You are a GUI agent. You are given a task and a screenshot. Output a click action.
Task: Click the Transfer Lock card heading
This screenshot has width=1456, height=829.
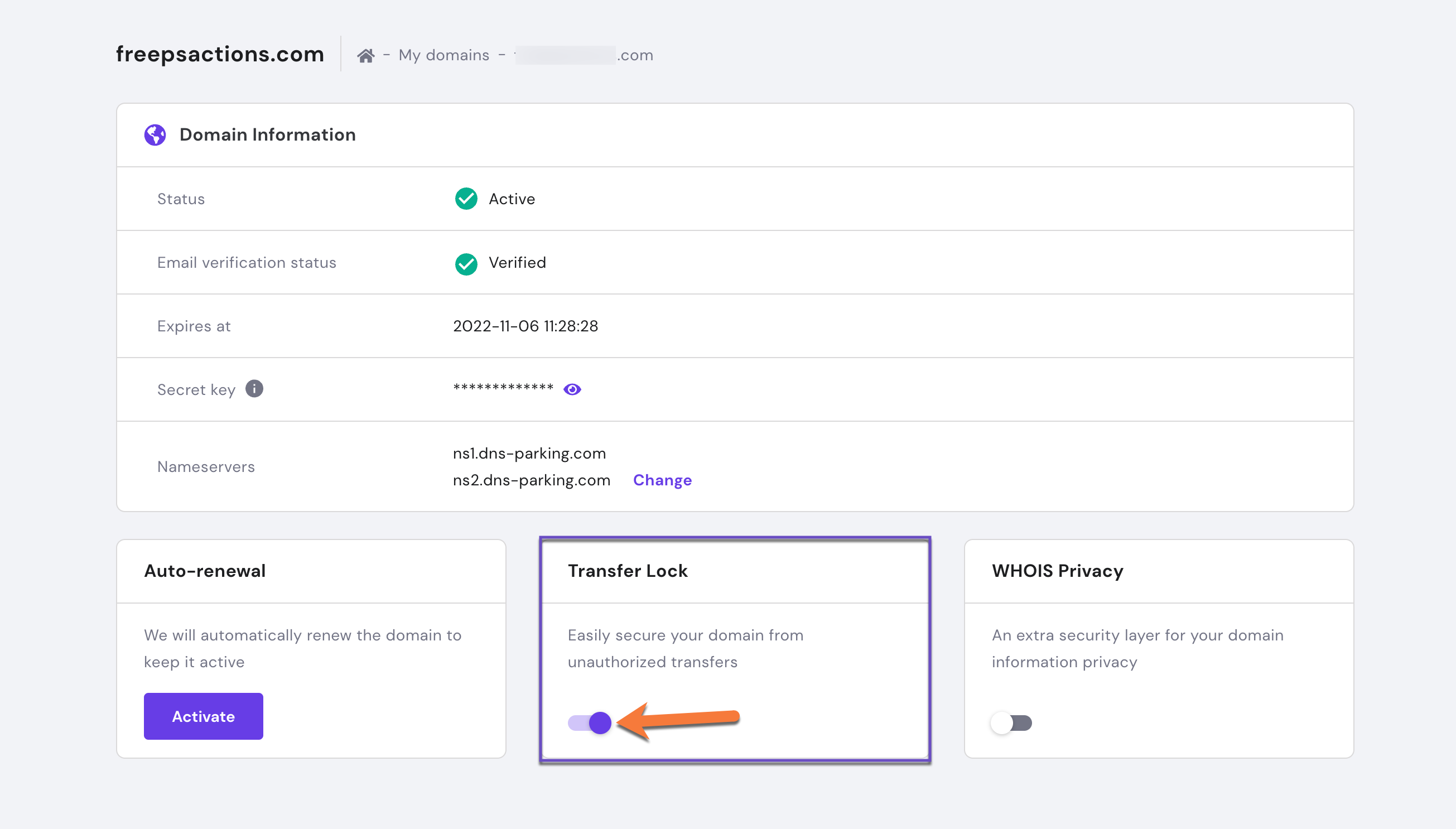pyautogui.click(x=627, y=571)
